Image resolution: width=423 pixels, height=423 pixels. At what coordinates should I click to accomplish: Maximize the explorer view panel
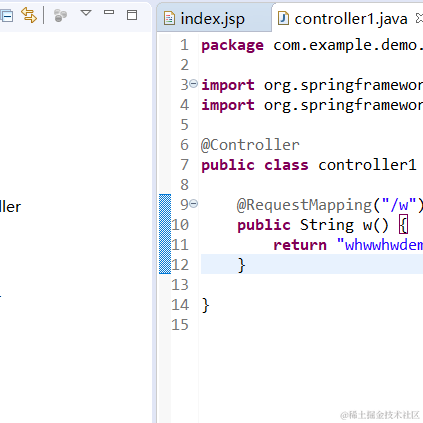click(132, 15)
